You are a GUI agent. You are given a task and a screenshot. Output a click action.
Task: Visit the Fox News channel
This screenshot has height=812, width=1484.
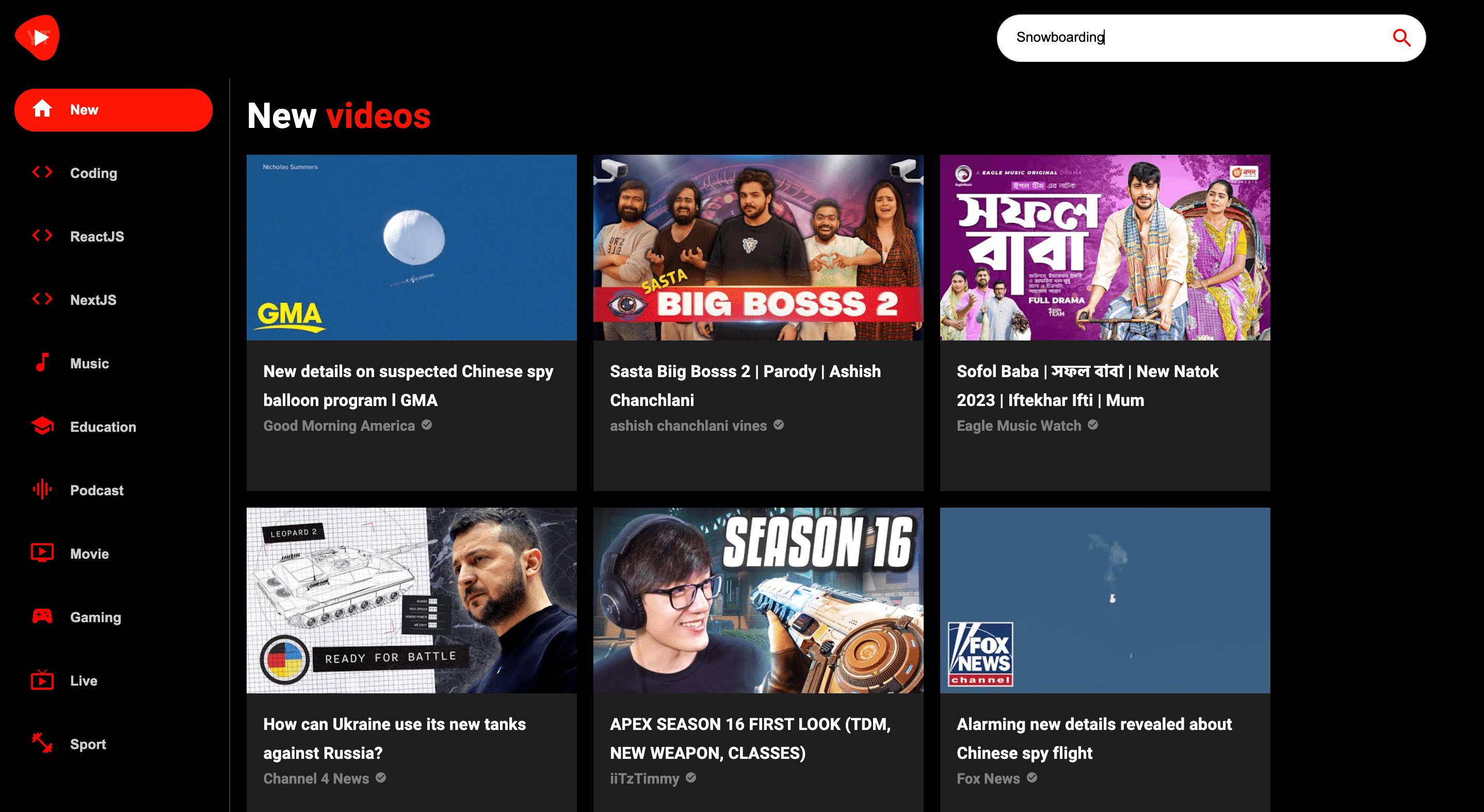click(x=989, y=778)
